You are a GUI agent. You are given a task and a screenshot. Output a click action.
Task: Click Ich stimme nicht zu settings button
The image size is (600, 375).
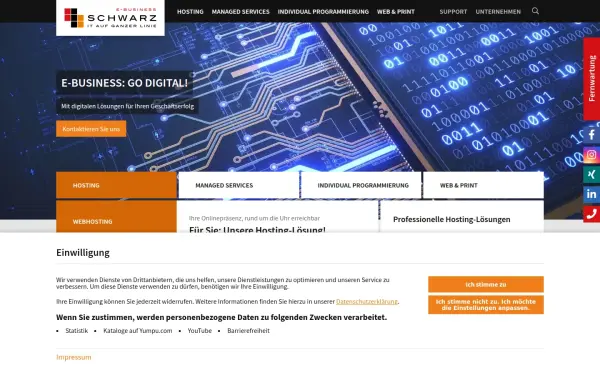(x=486, y=305)
